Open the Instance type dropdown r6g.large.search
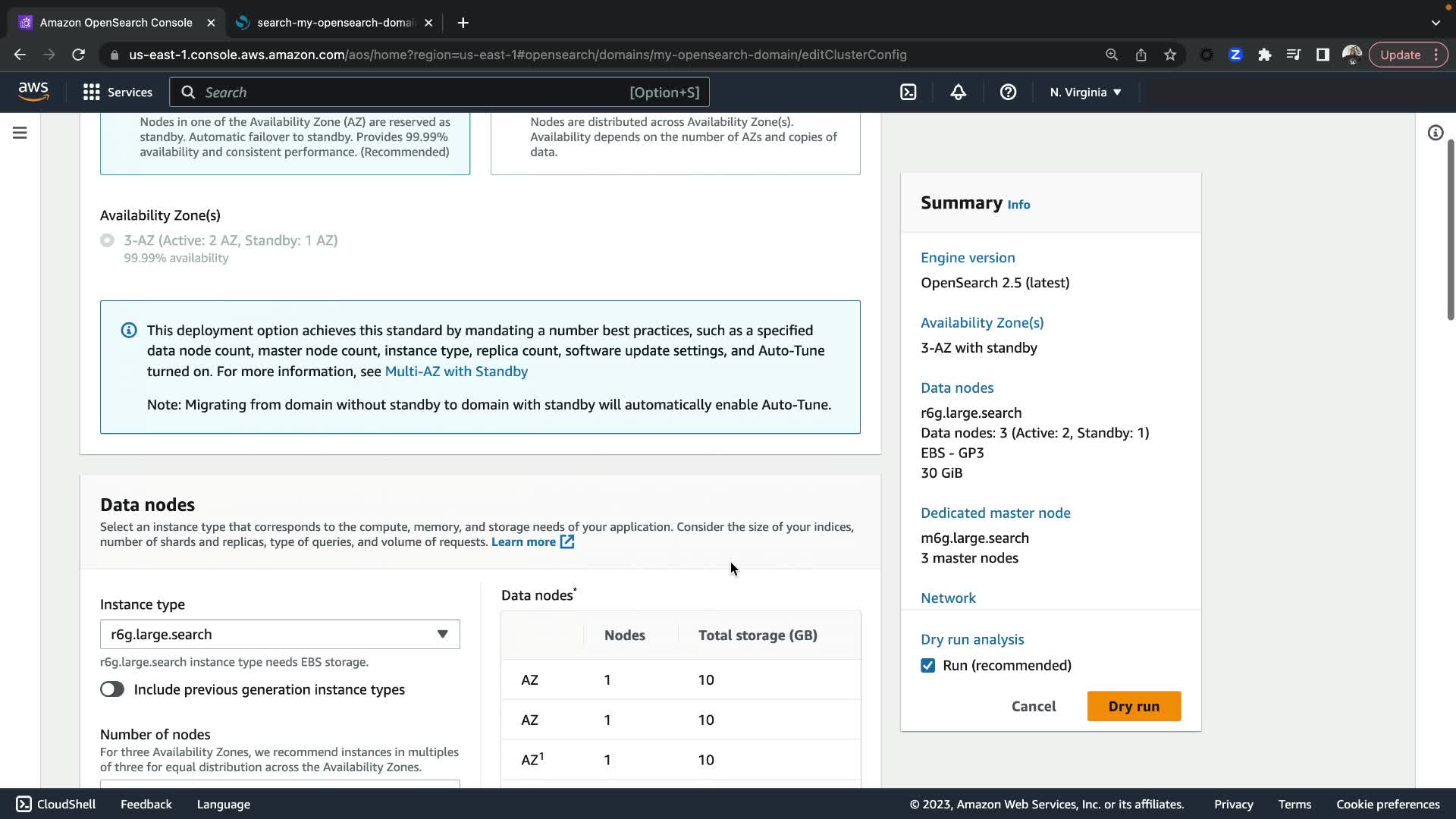 tap(280, 634)
